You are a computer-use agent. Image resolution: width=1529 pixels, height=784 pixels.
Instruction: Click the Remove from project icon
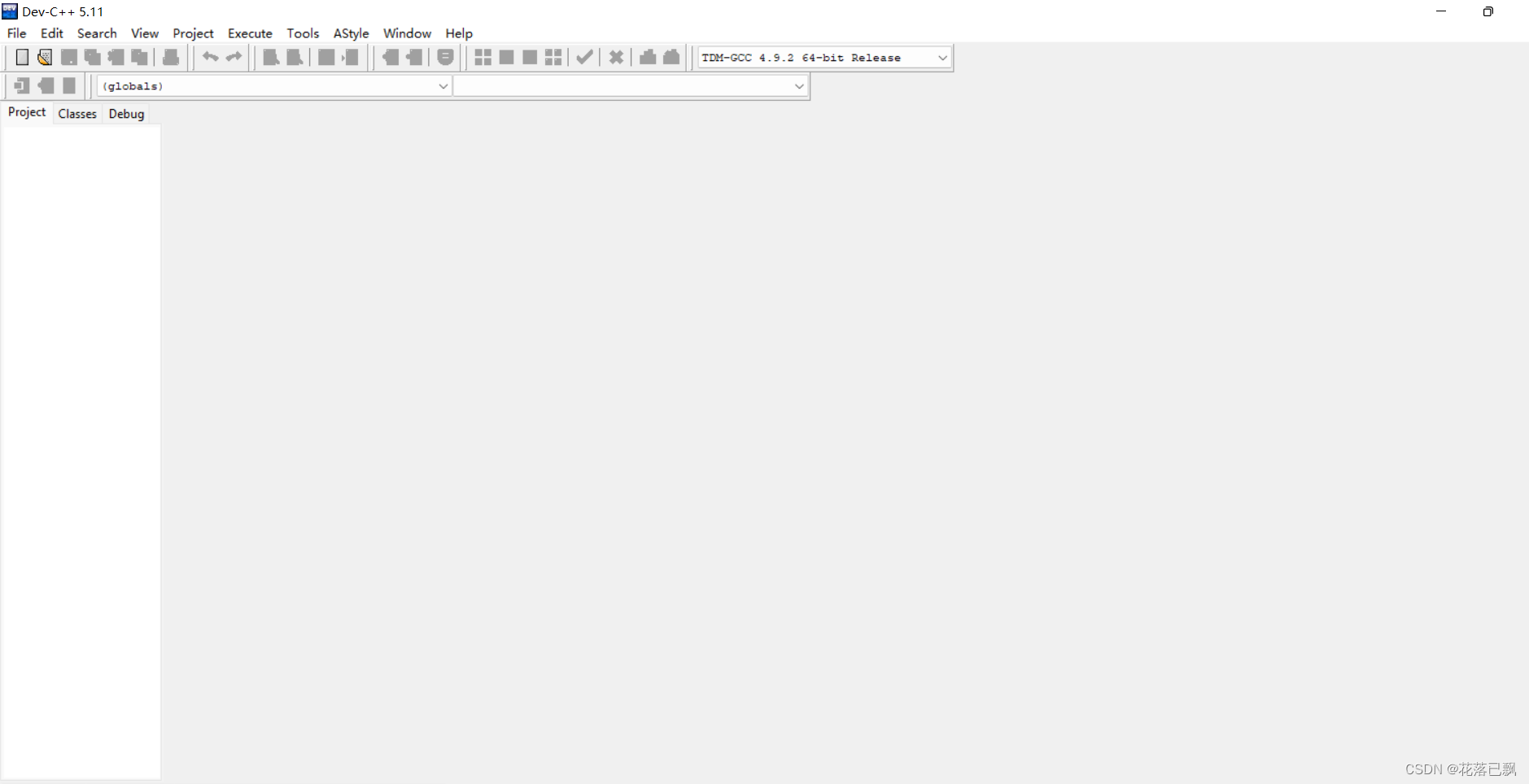414,57
